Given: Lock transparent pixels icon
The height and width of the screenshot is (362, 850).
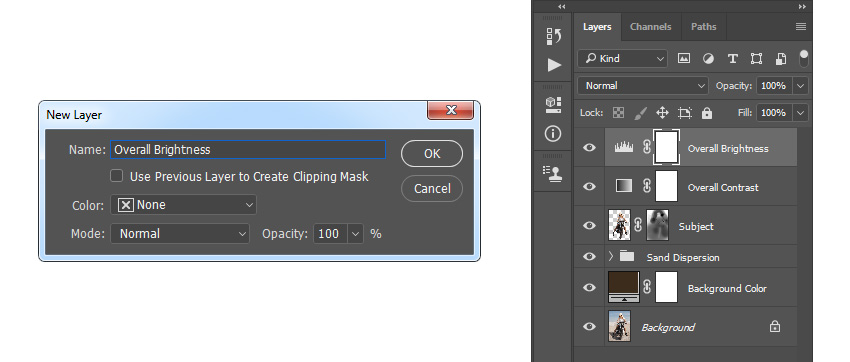Looking at the screenshot, I should point(618,113).
